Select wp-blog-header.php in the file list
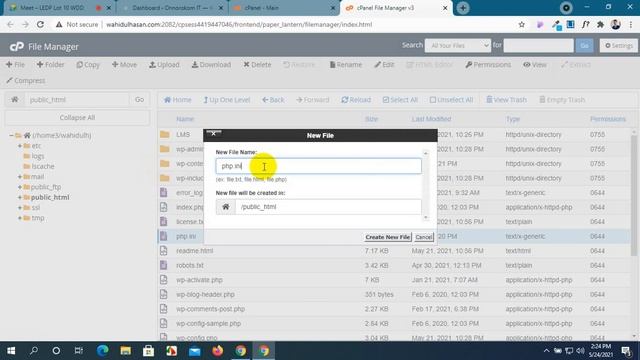Image resolution: width=640 pixels, height=360 pixels. click(205, 294)
